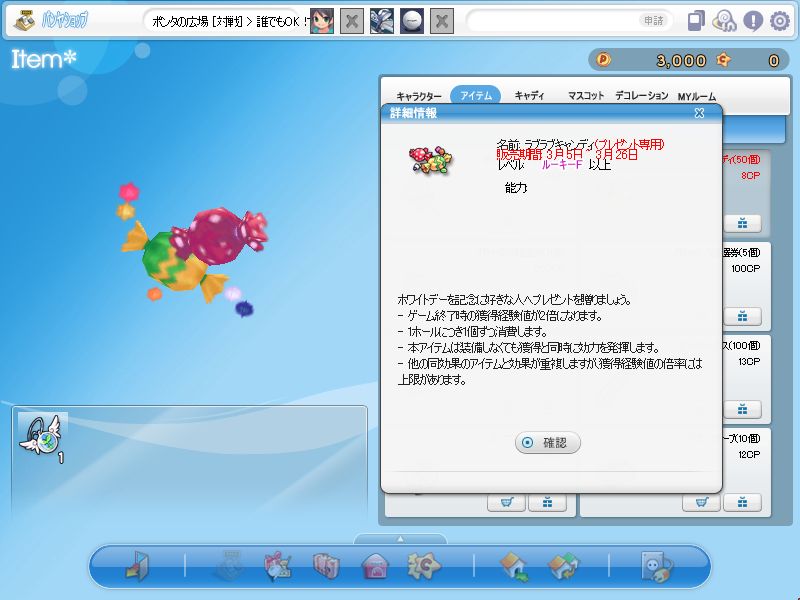Click the empty X slot after the ball icon
The width and height of the screenshot is (800, 600).
(442, 21)
